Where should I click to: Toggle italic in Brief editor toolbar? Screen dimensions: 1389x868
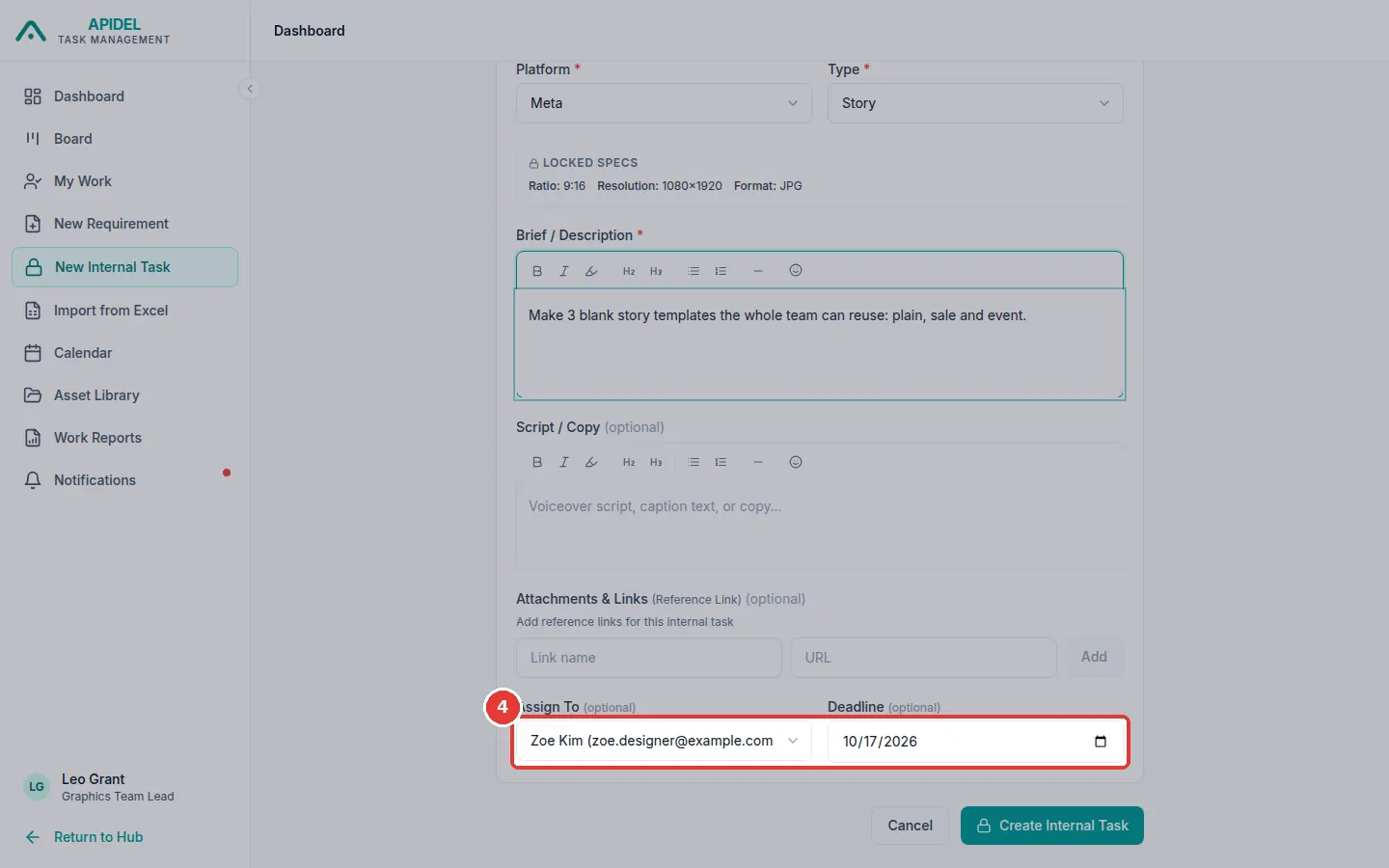coord(564,271)
